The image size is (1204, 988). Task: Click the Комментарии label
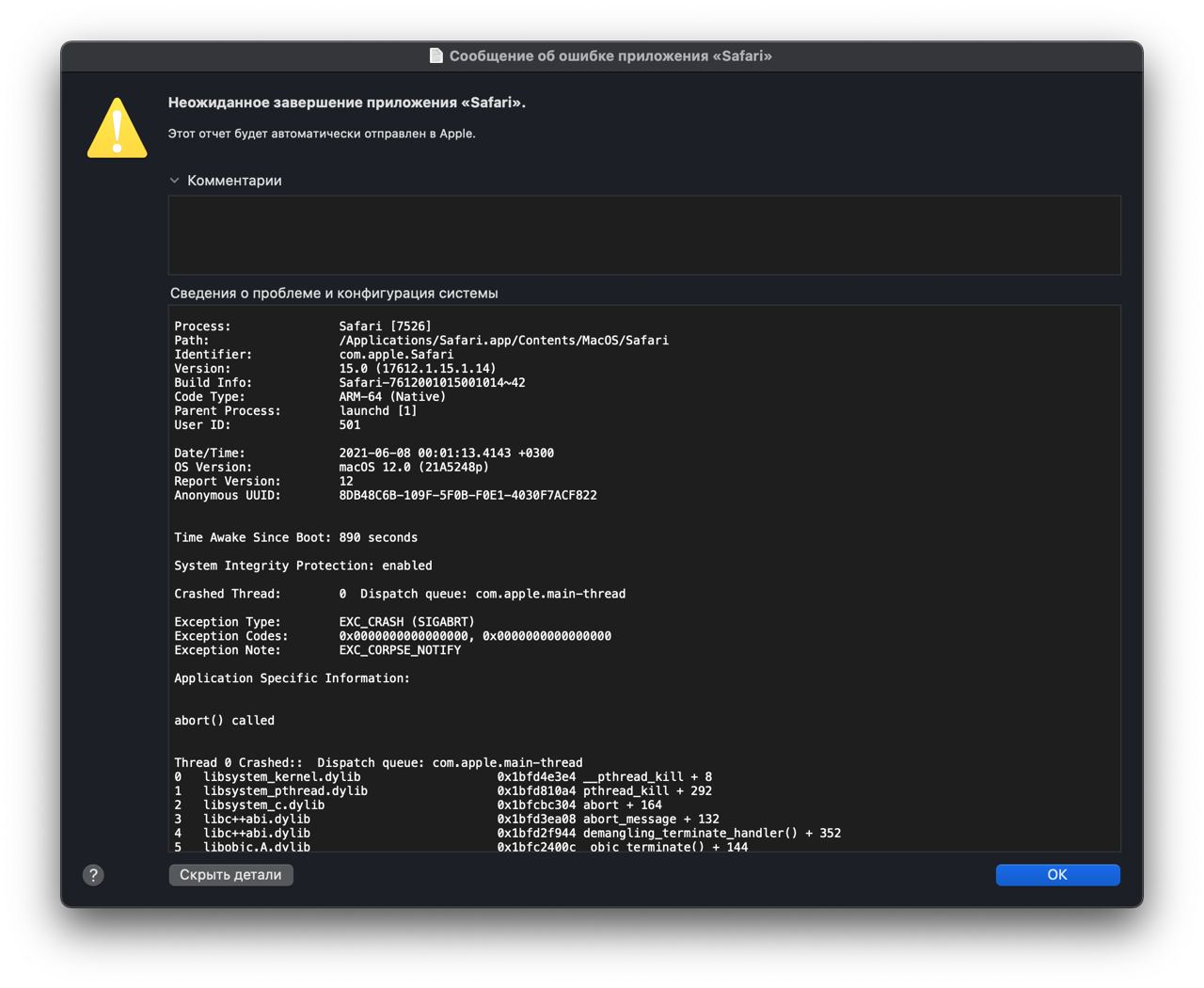234,181
